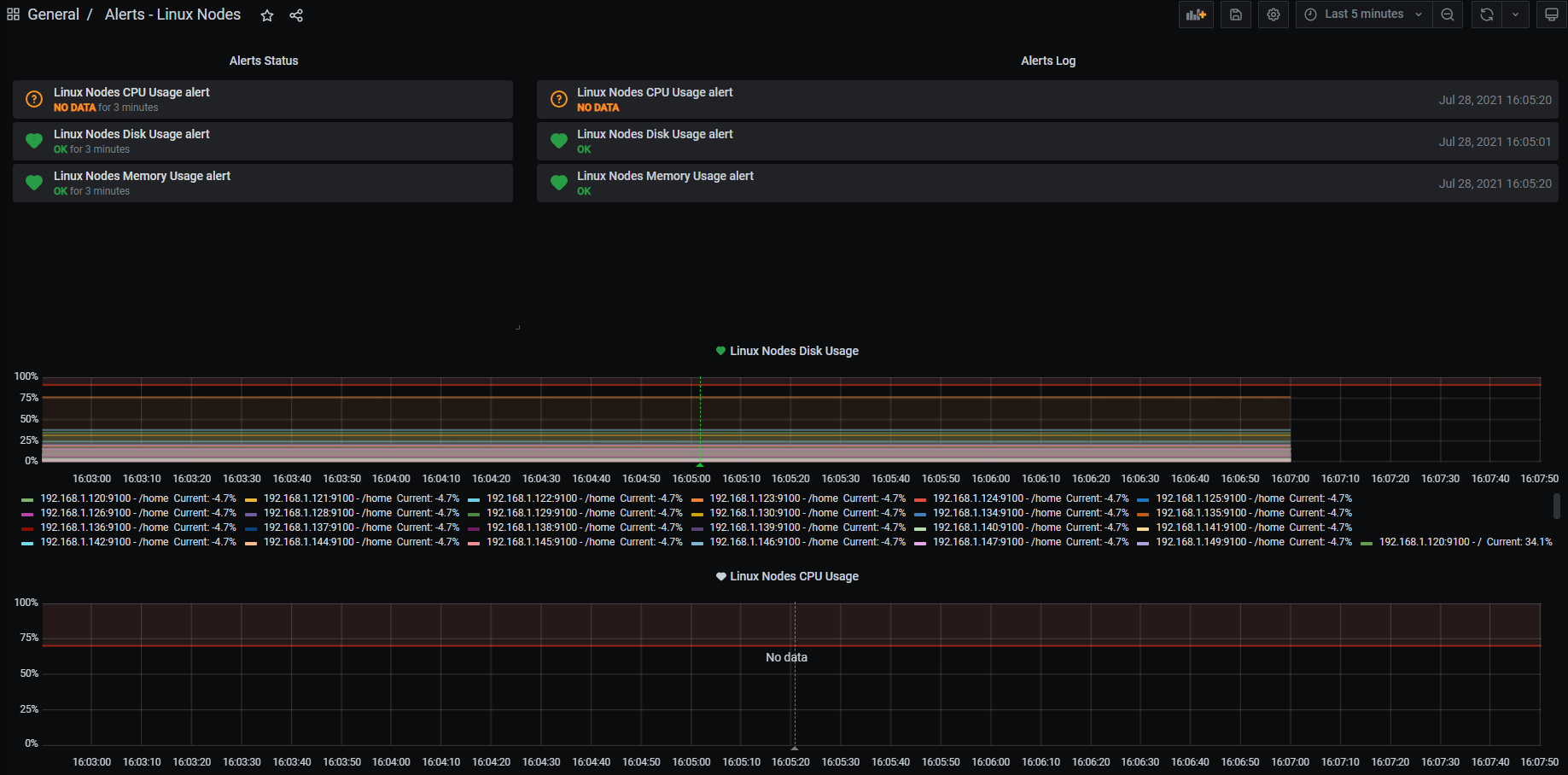Open the Linux Nodes CPU Usage panel menu
The image size is (1568, 775).
coord(793,576)
